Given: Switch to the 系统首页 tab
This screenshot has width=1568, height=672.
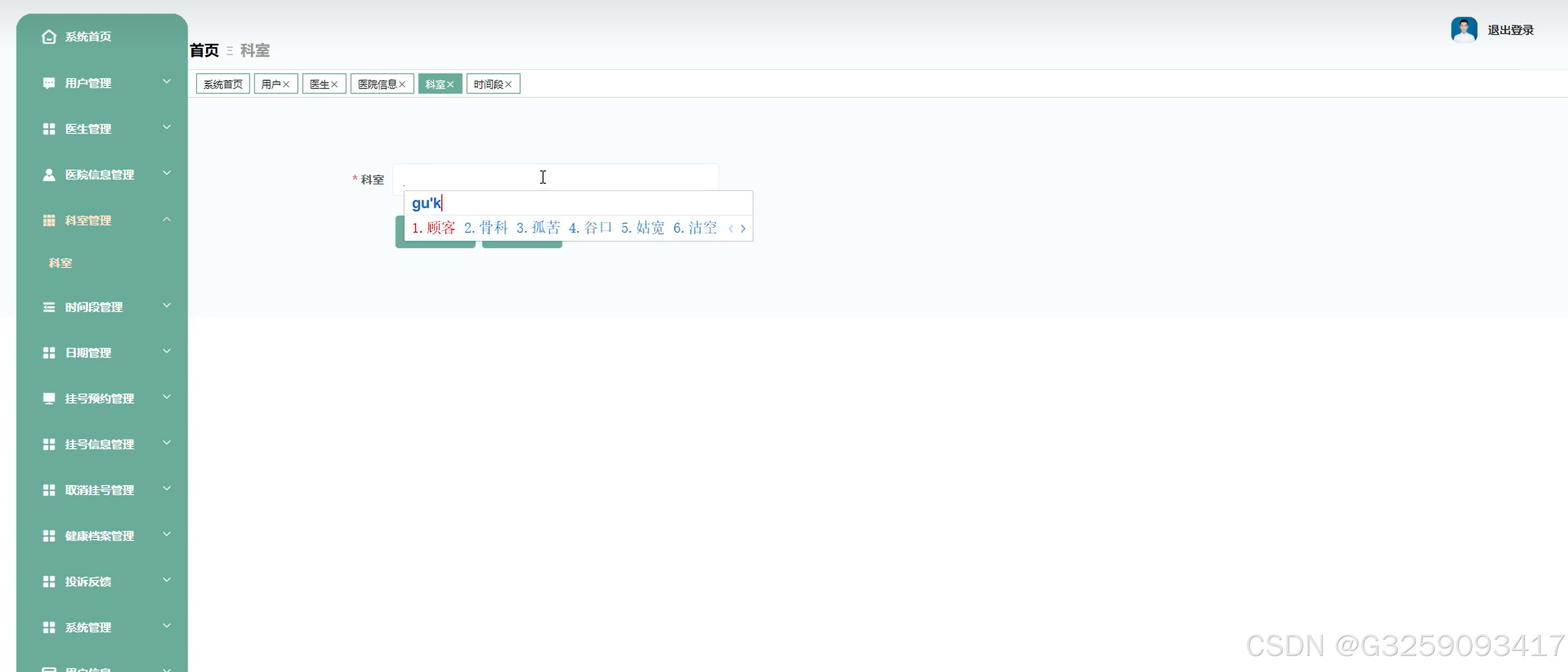Looking at the screenshot, I should point(223,84).
